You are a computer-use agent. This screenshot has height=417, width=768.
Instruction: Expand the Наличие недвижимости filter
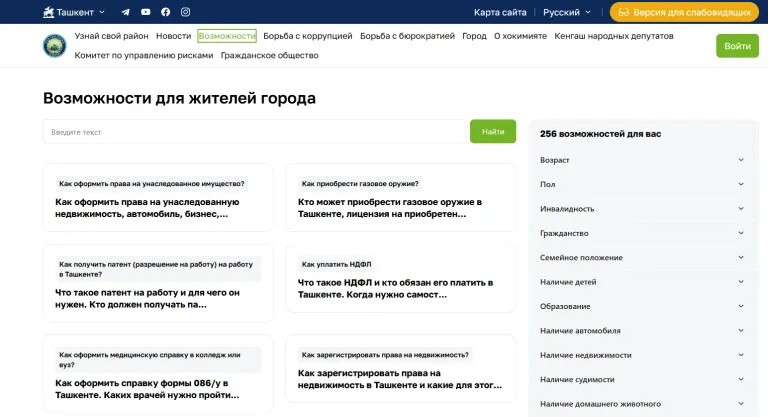[x=642, y=355]
